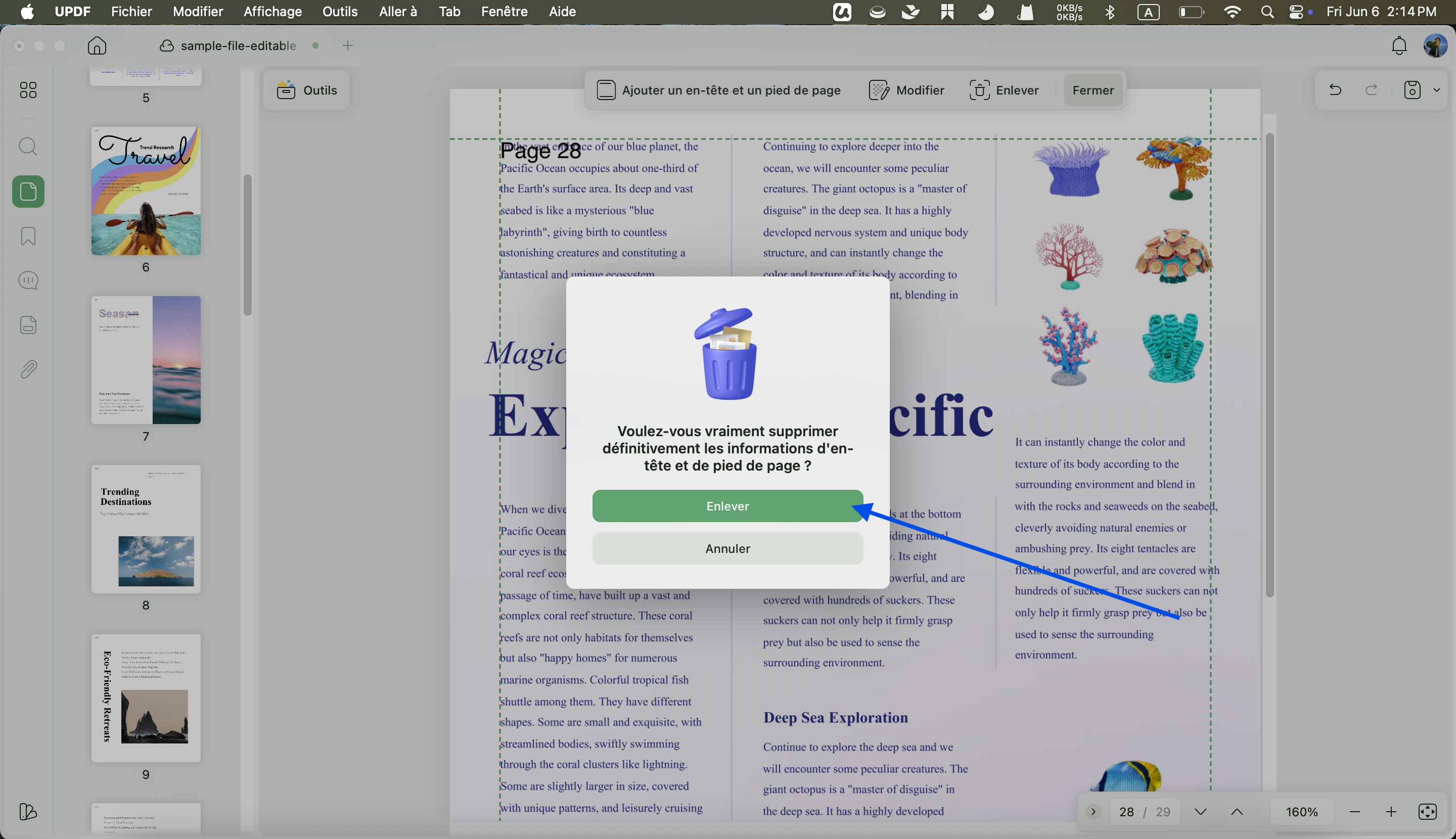
Task: Expand the save options dropdown arrow
Action: click(1437, 90)
